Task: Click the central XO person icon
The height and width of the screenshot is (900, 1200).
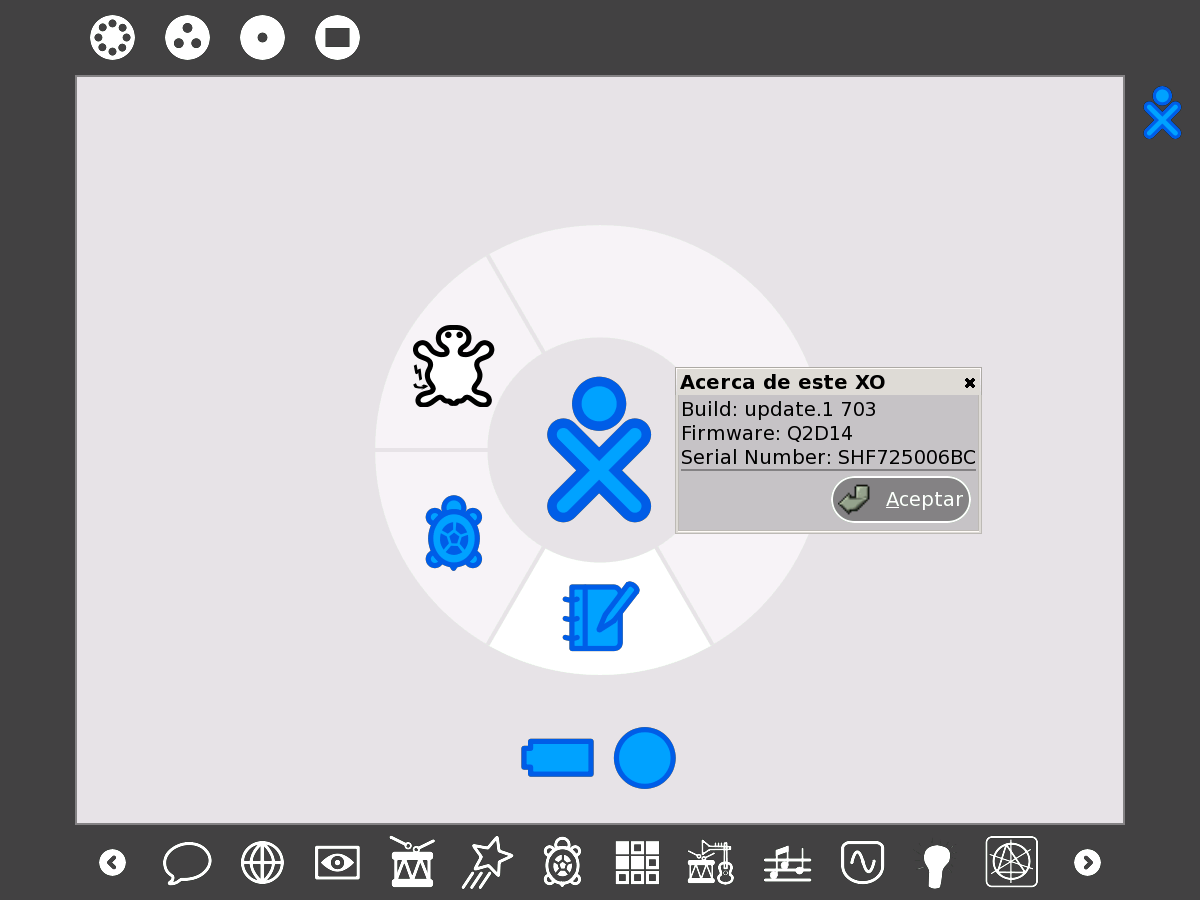Action: pyautogui.click(x=599, y=449)
